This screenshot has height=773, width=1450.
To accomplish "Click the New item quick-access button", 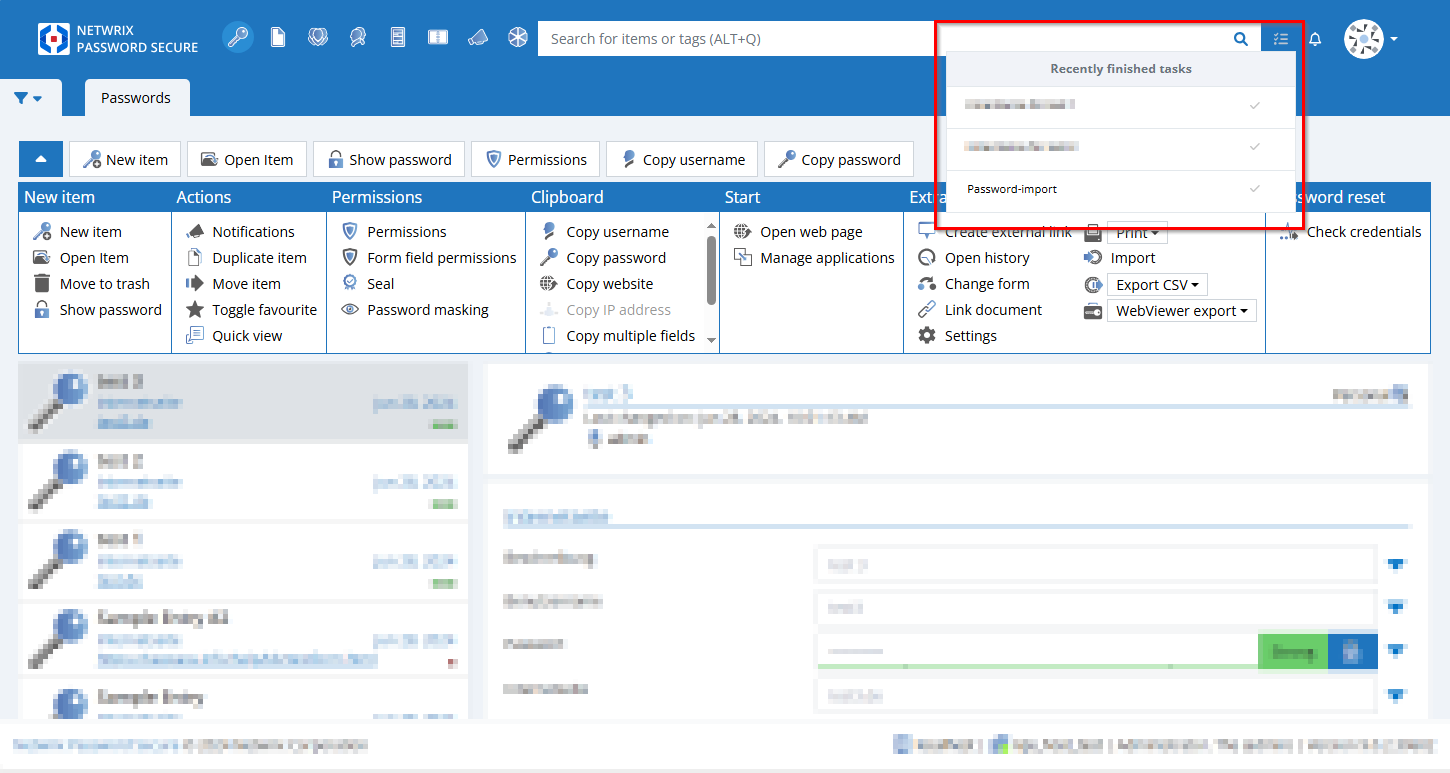I will (x=125, y=159).
